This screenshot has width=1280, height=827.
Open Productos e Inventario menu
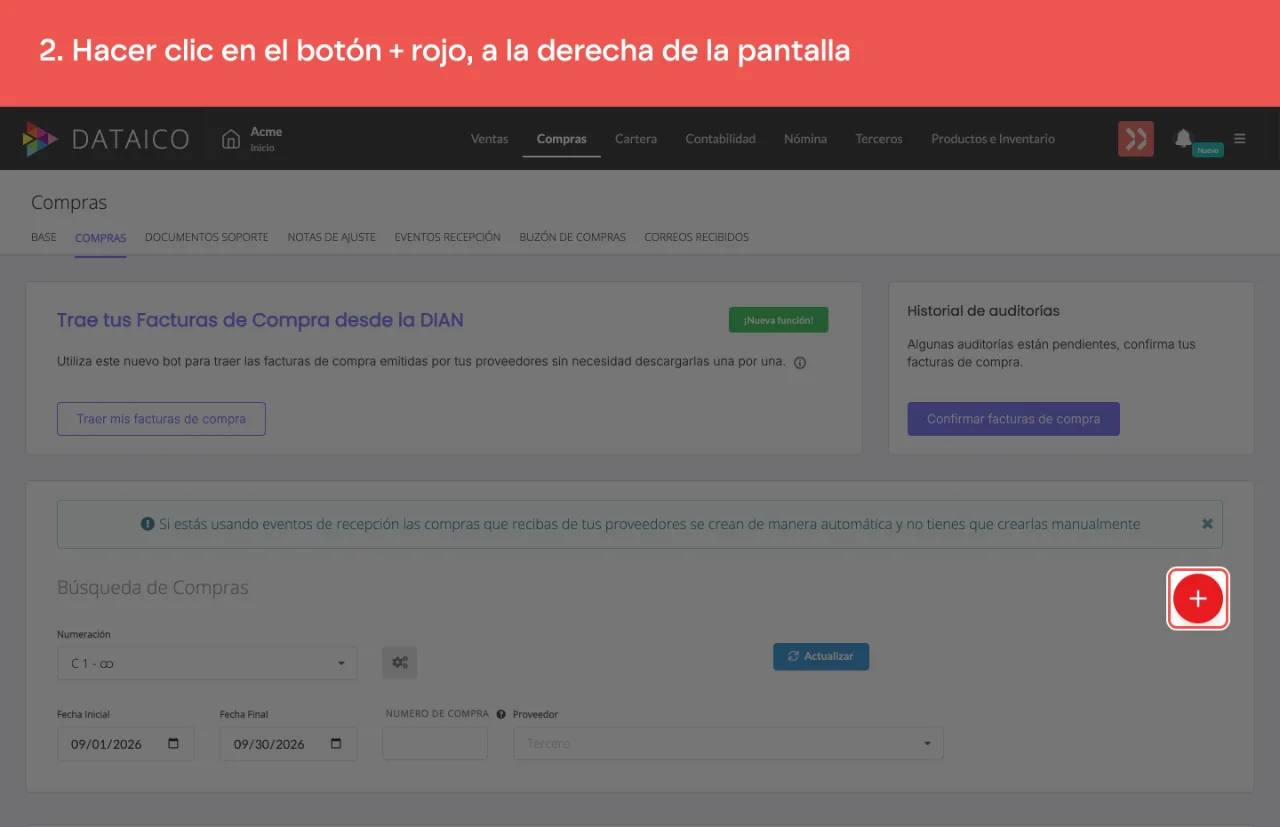tap(993, 139)
